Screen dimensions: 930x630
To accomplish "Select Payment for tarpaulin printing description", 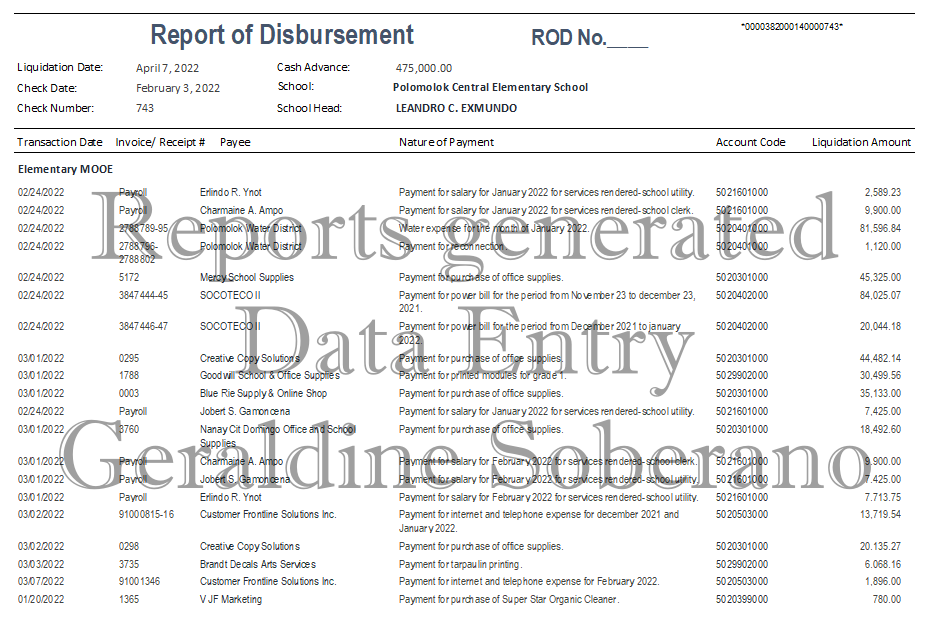I will pos(460,564).
